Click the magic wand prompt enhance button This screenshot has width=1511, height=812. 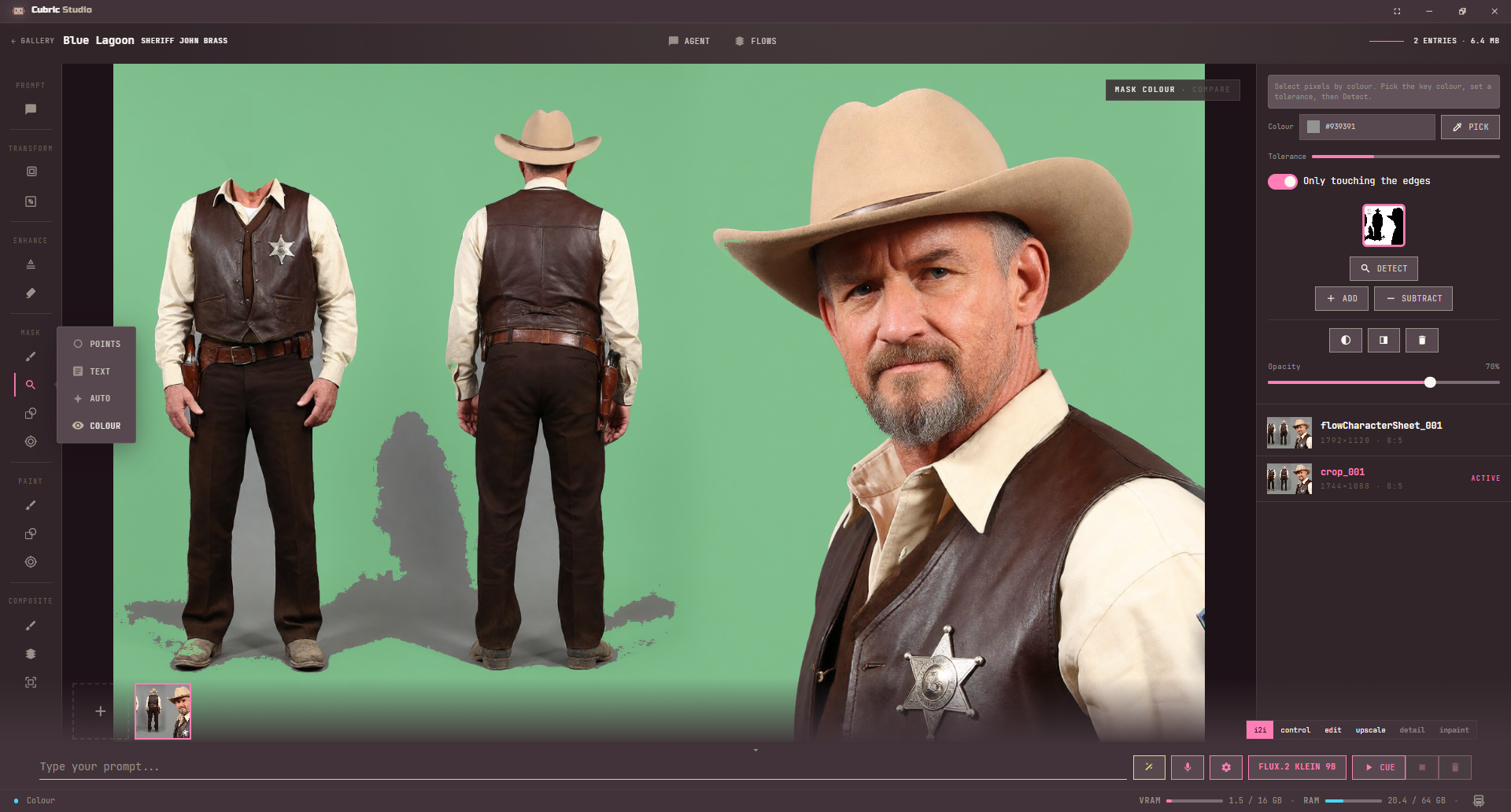point(1149,767)
